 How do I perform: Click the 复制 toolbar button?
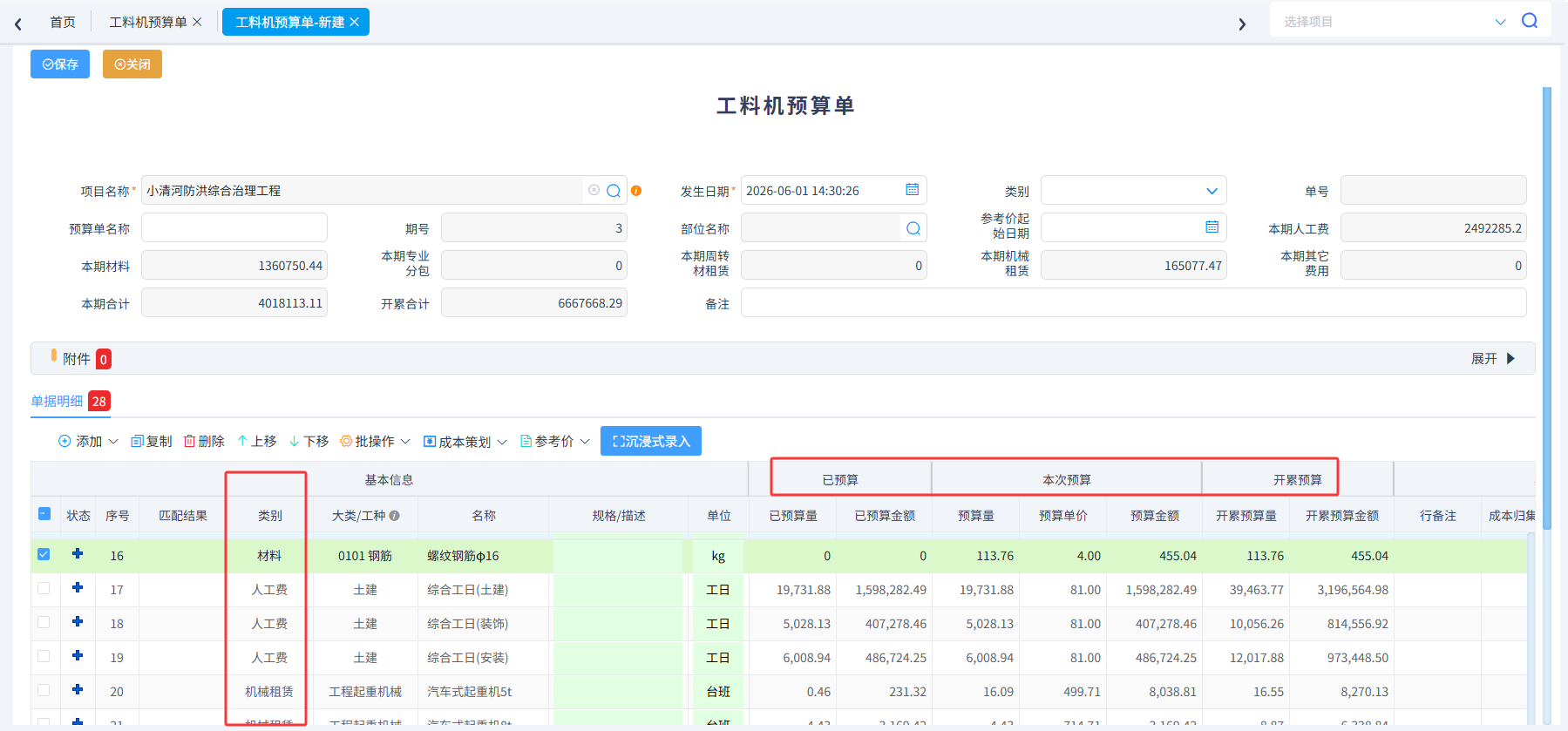pyautogui.click(x=152, y=442)
